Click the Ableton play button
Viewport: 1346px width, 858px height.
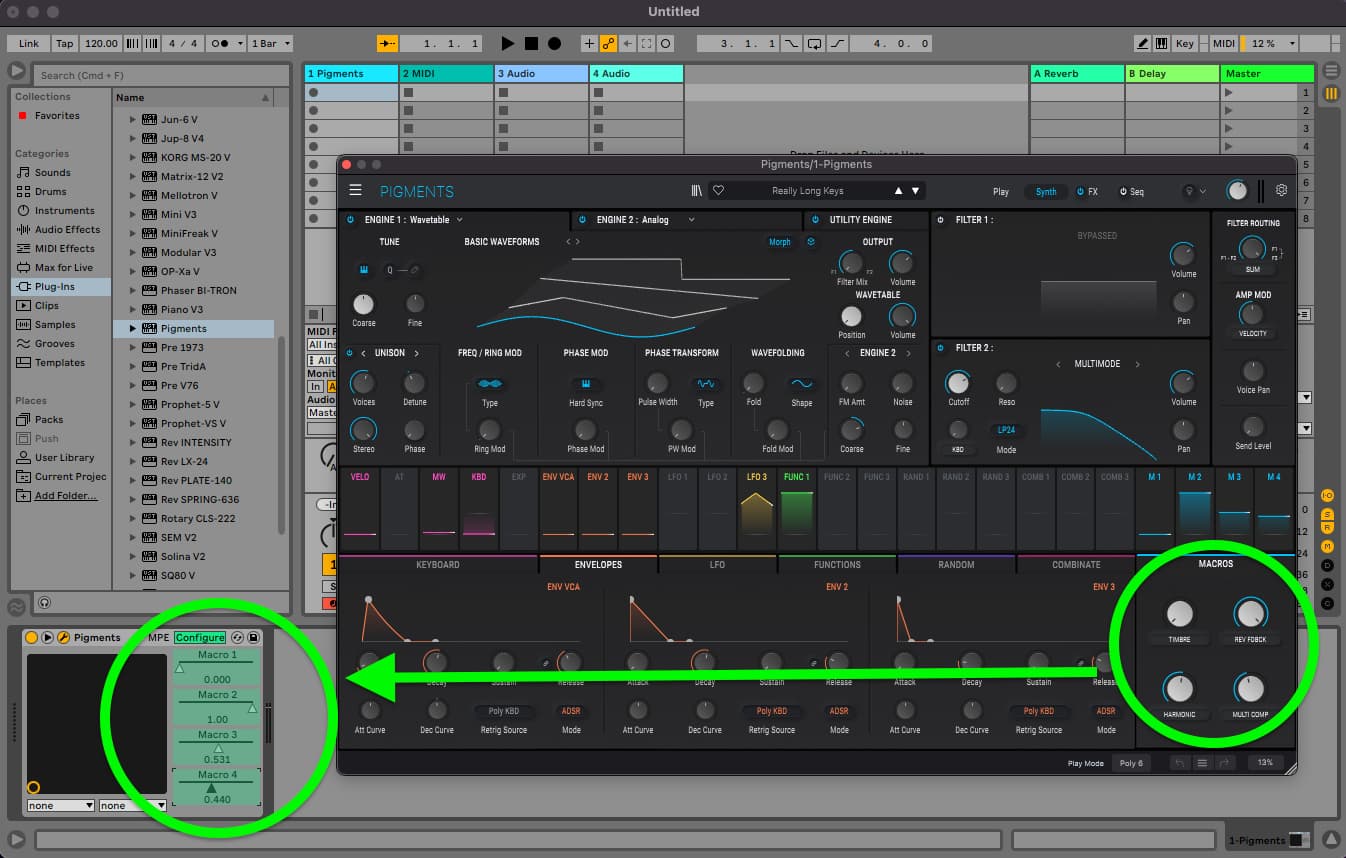[x=508, y=43]
